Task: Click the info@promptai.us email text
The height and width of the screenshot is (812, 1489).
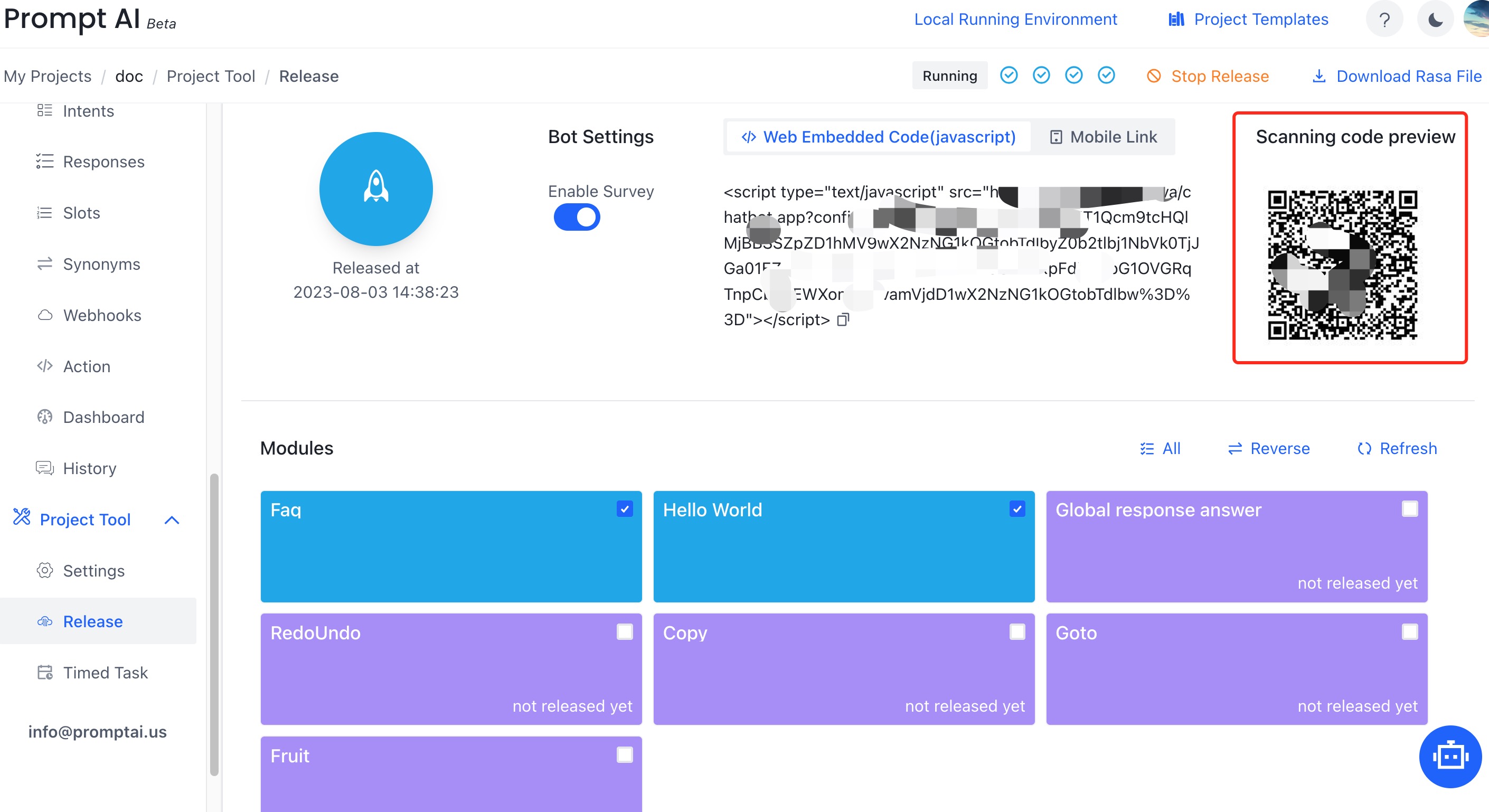Action: pos(97,731)
